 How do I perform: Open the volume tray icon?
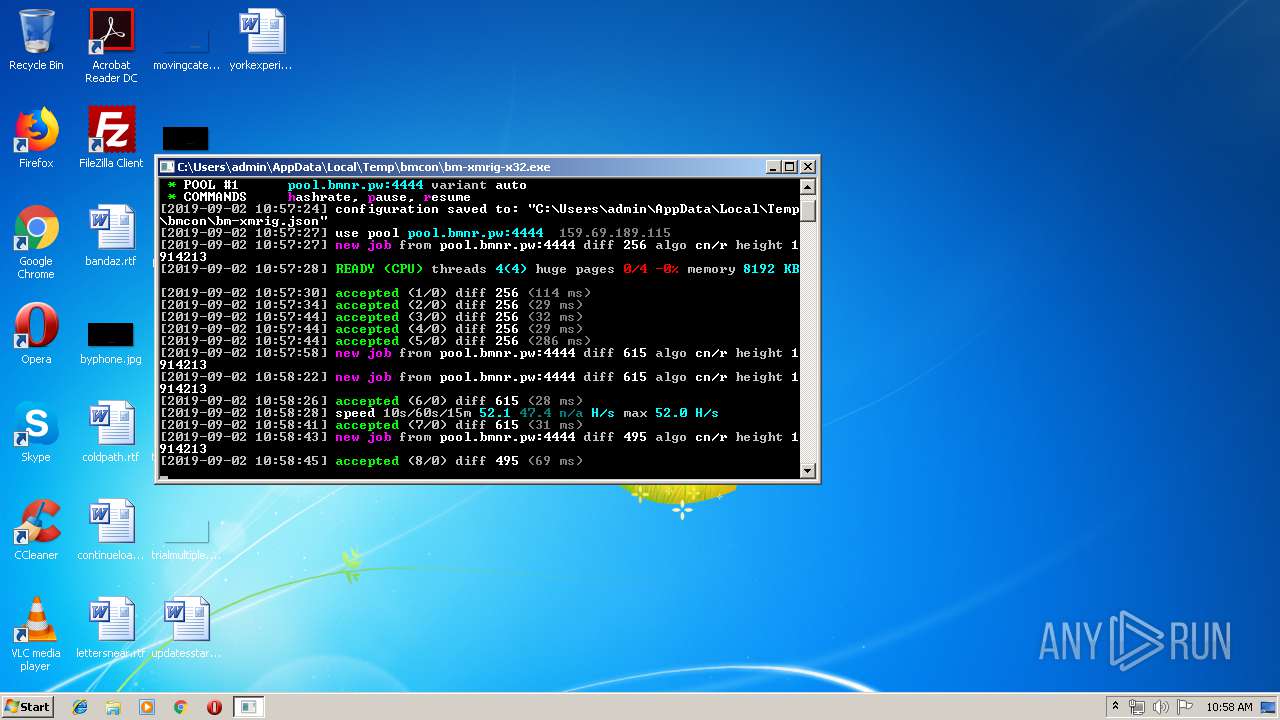tap(1161, 707)
